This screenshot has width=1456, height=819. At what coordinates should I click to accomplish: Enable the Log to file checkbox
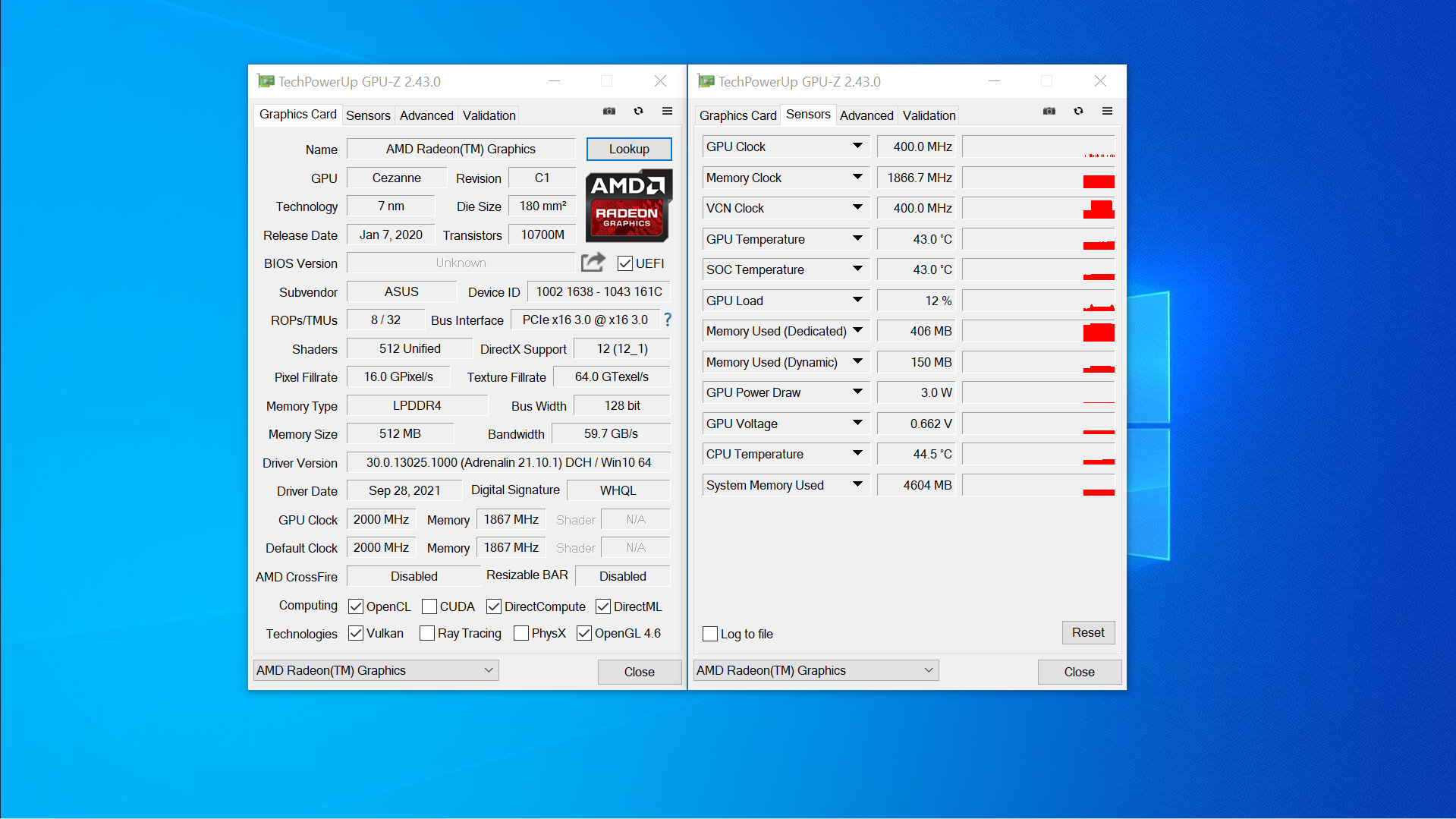(710, 634)
